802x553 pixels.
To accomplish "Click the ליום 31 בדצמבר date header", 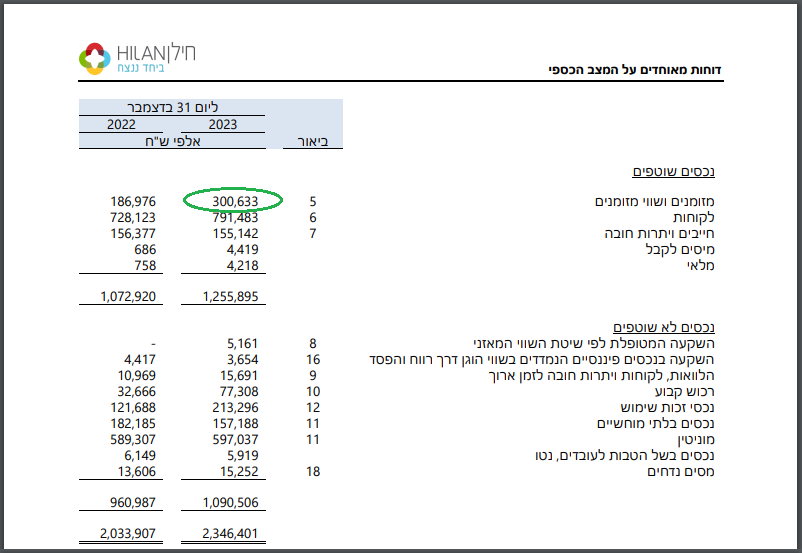I will point(173,108).
